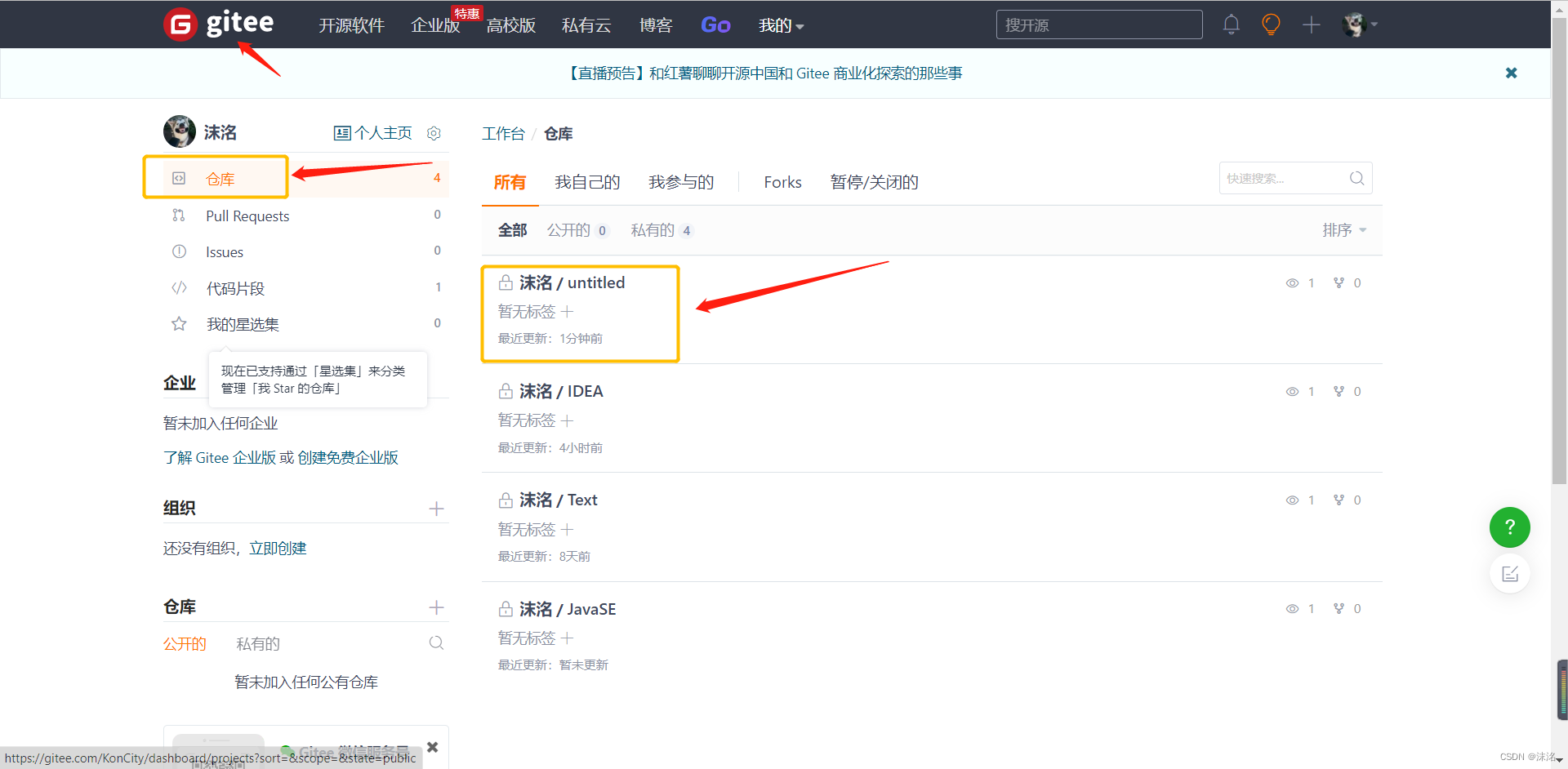The height and width of the screenshot is (769, 1568).
Task: Add a new organization with plus icon
Action: click(x=436, y=509)
